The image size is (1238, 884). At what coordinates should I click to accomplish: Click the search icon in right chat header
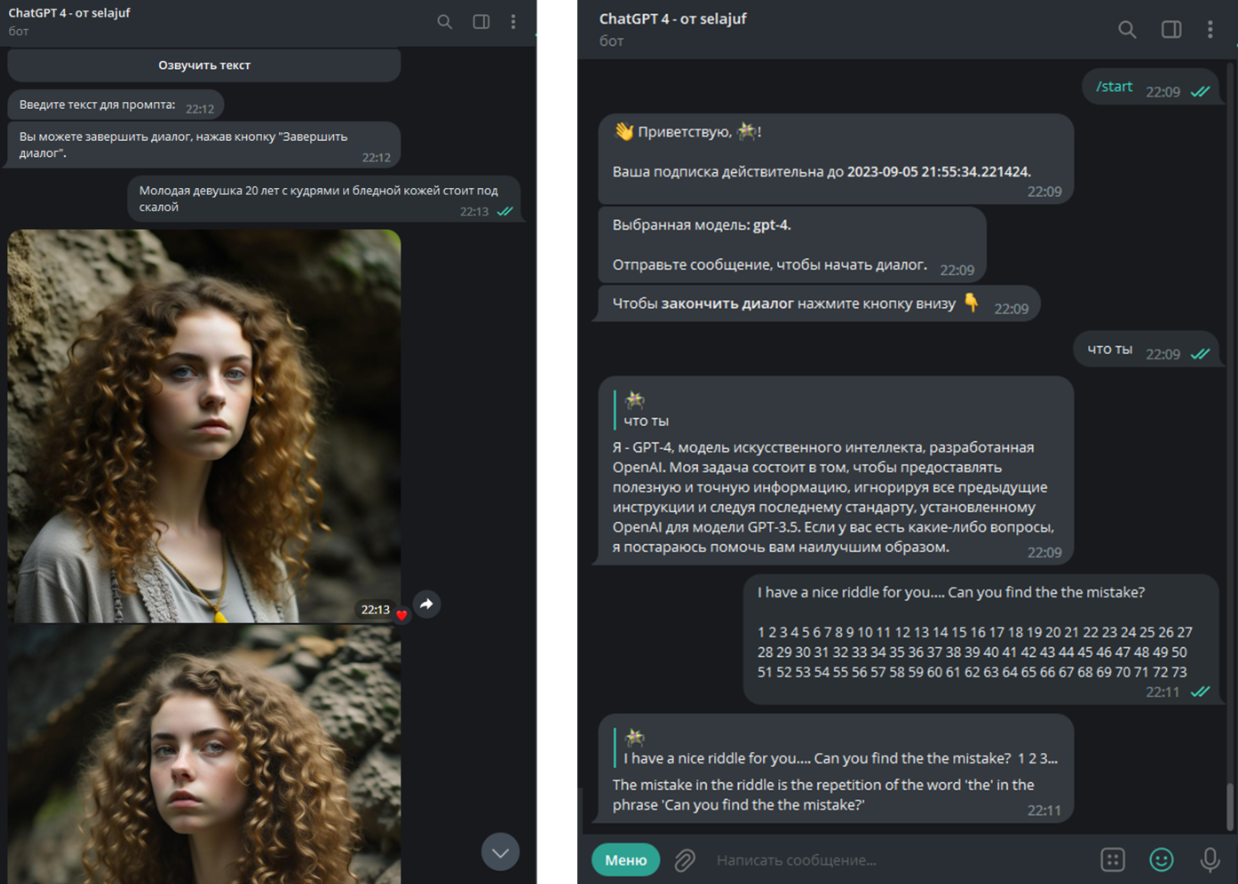[x=1127, y=30]
